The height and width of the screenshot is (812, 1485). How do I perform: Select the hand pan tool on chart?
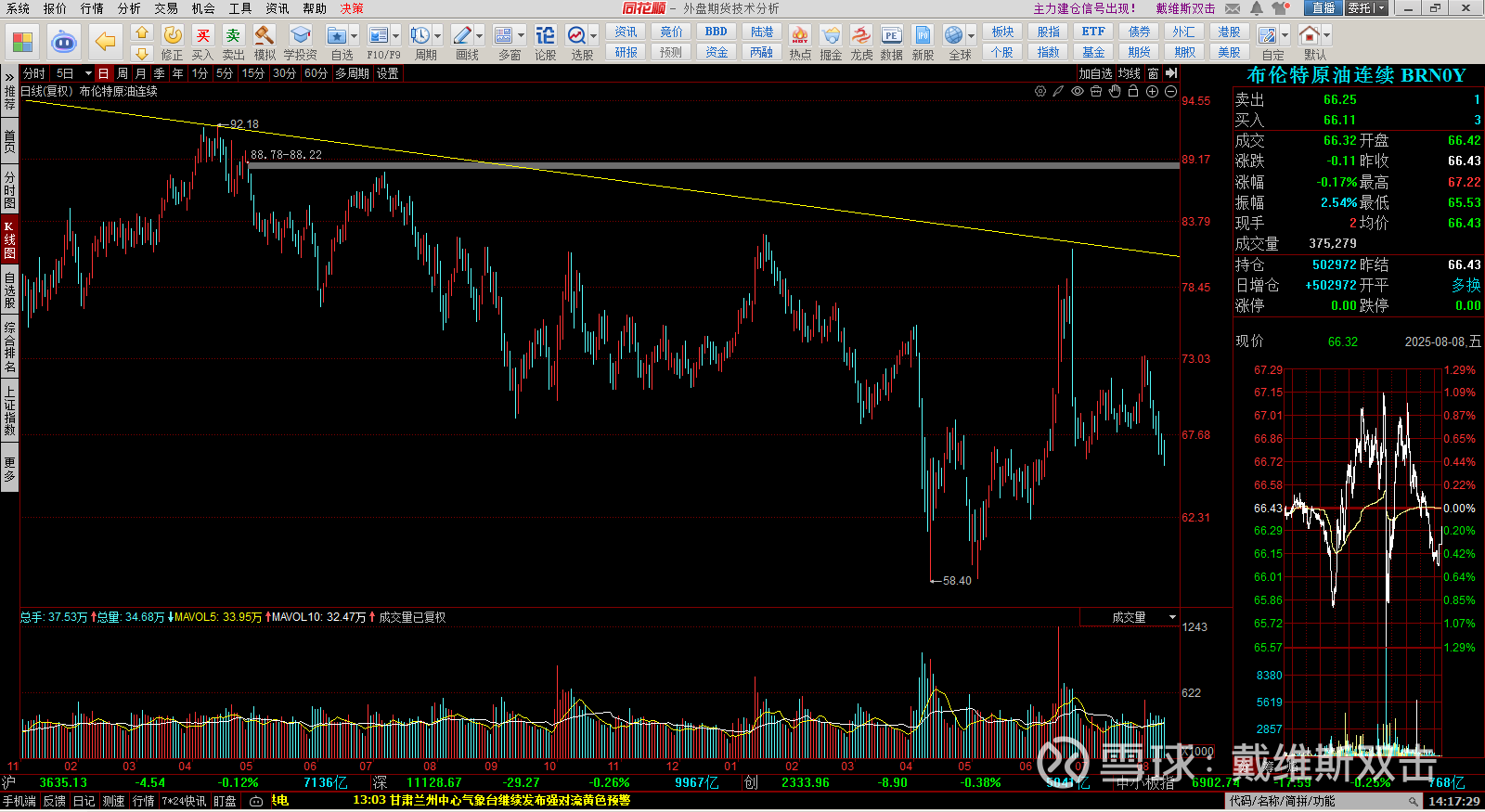(1115, 91)
